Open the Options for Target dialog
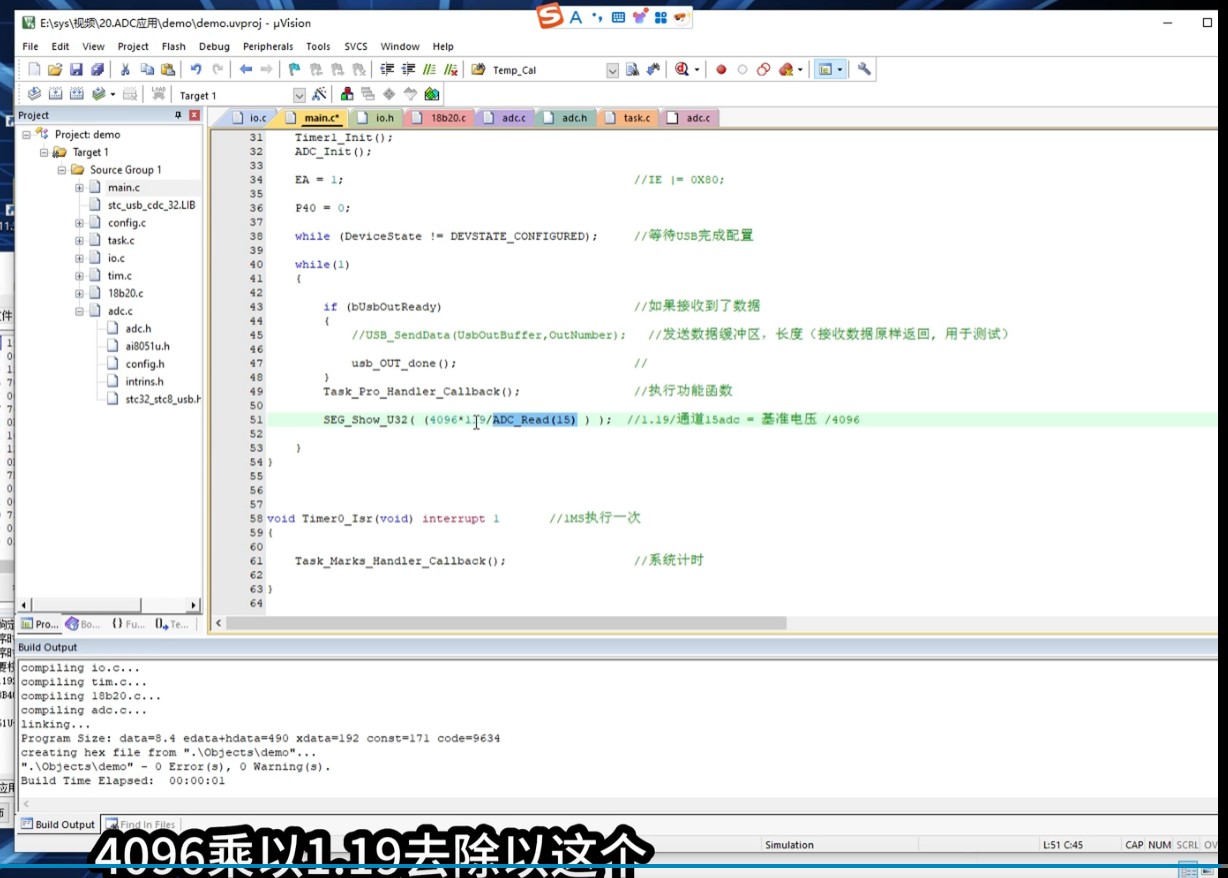The width and height of the screenshot is (1228, 878). (x=320, y=94)
